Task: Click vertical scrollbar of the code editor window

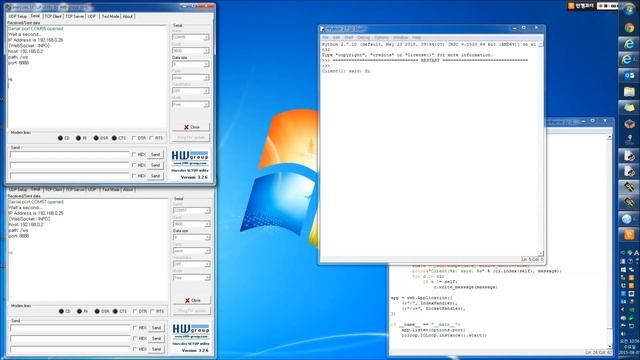Action: [610, 242]
